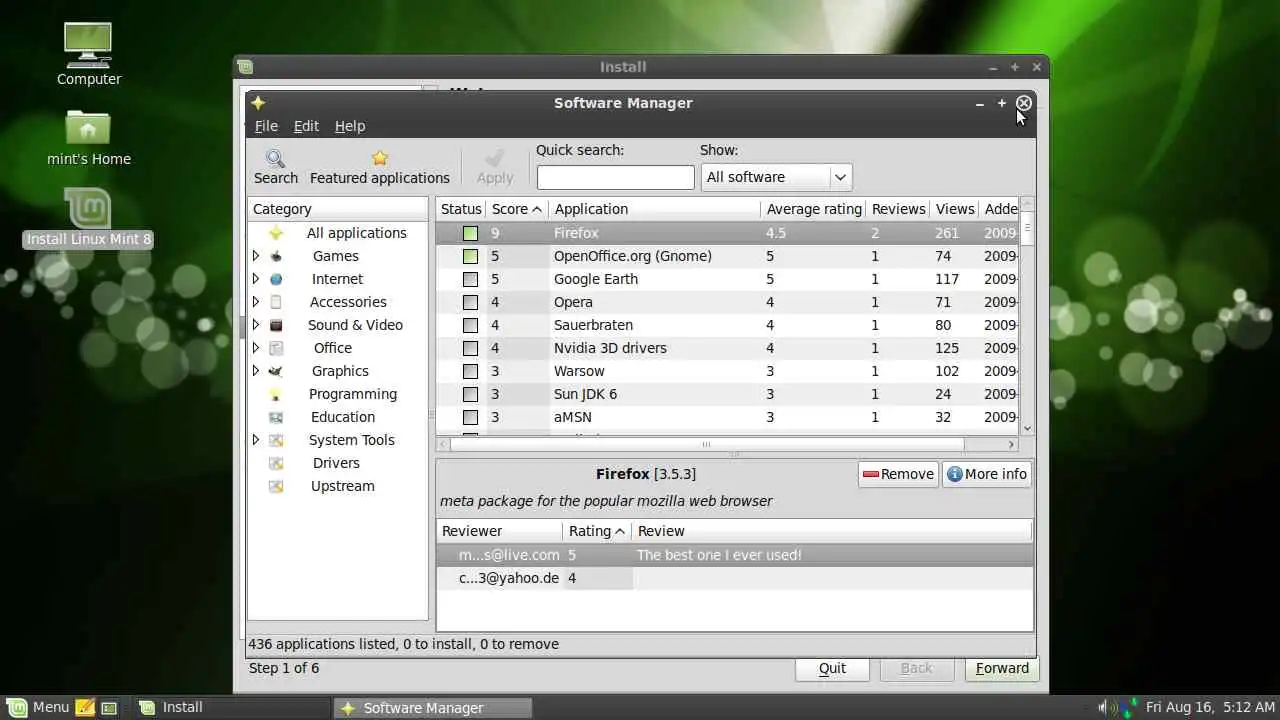Launch Install Linux Mint 8 desktop icon
This screenshot has height=720, width=1280.
click(x=89, y=217)
